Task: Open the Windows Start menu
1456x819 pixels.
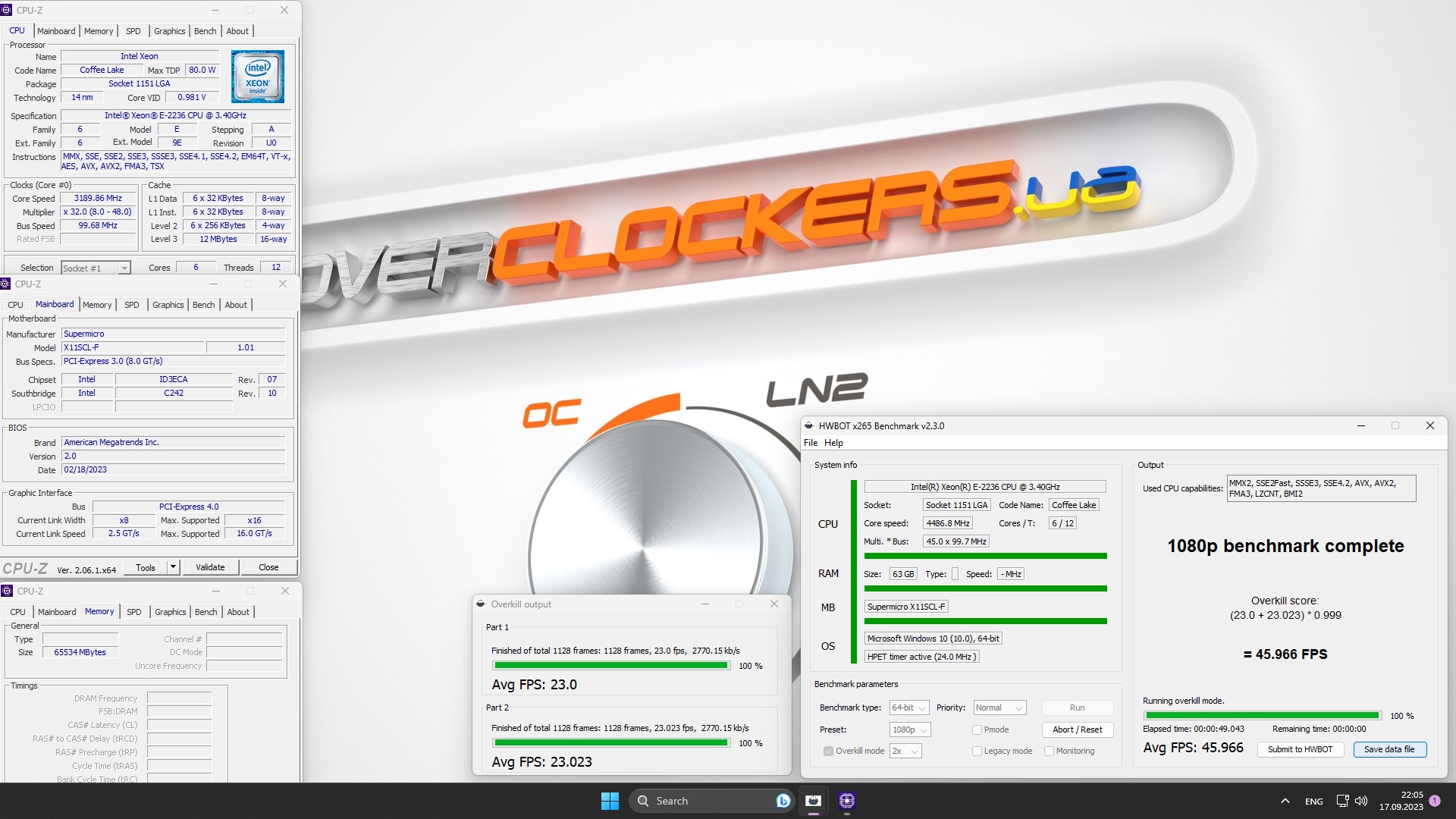Action: pyautogui.click(x=610, y=801)
